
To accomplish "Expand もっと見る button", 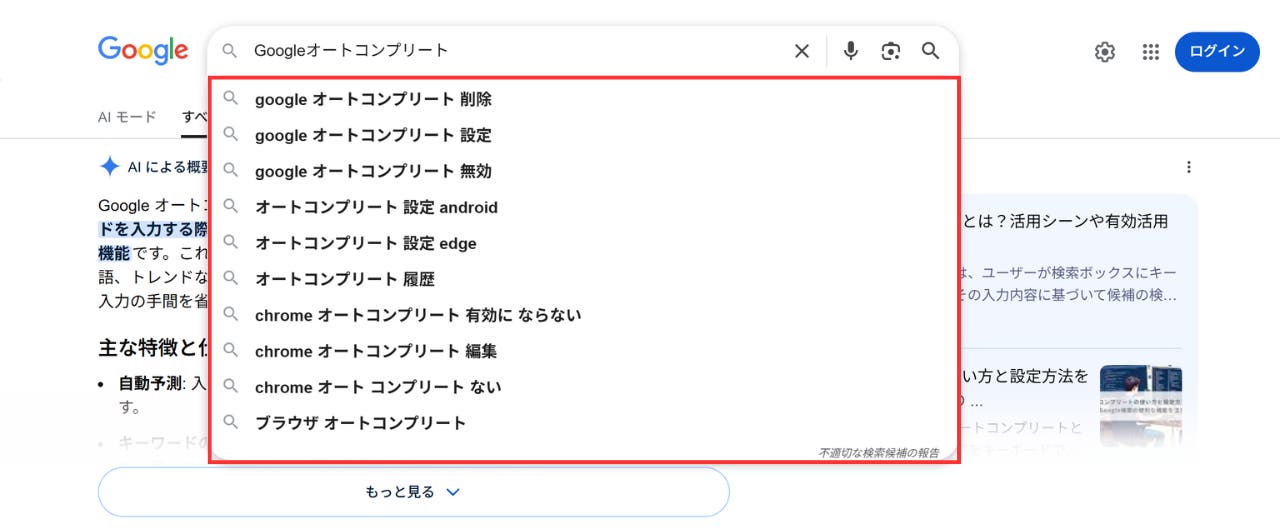I will click(413, 492).
